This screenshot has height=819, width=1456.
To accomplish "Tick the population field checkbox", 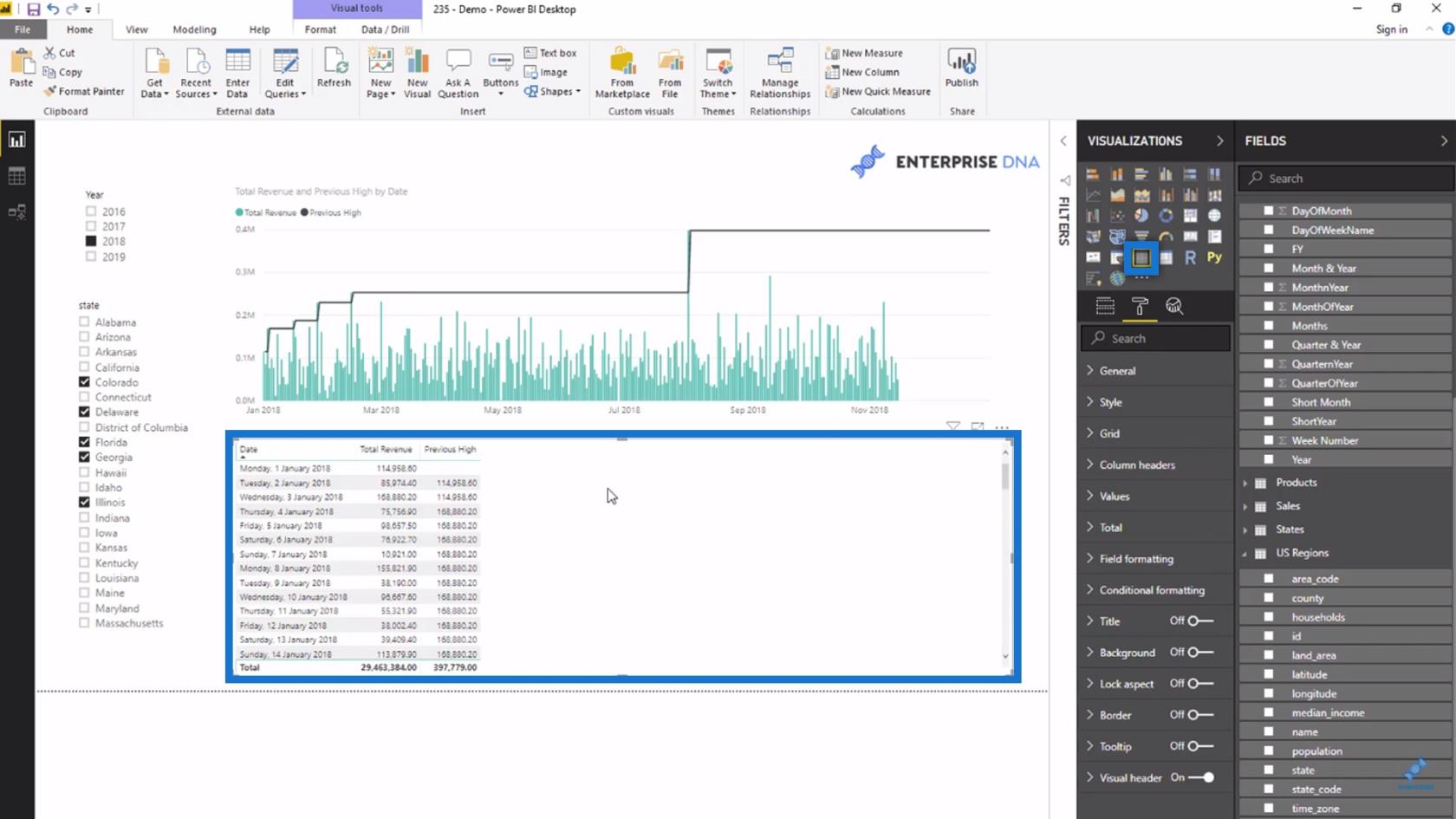I will point(1269,751).
